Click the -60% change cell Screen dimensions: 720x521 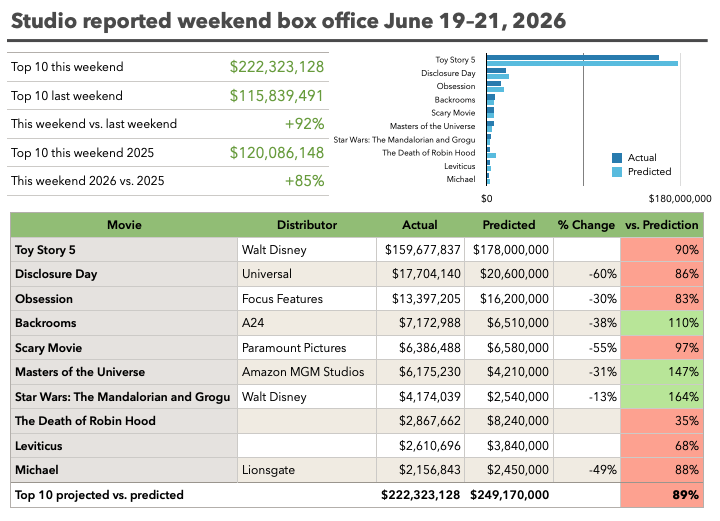tap(587, 274)
